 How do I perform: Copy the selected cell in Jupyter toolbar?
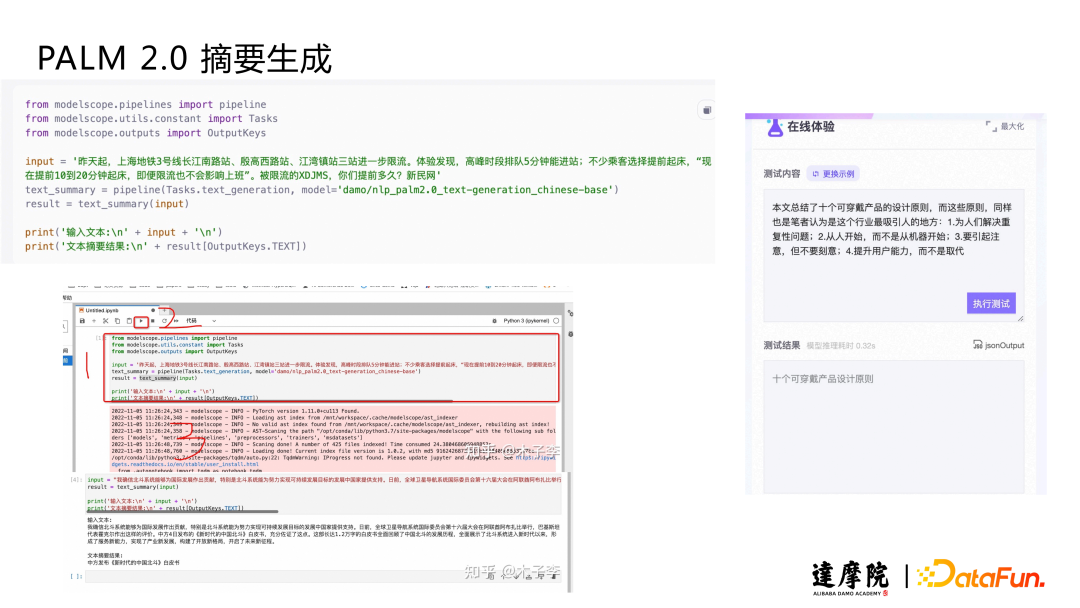118,321
